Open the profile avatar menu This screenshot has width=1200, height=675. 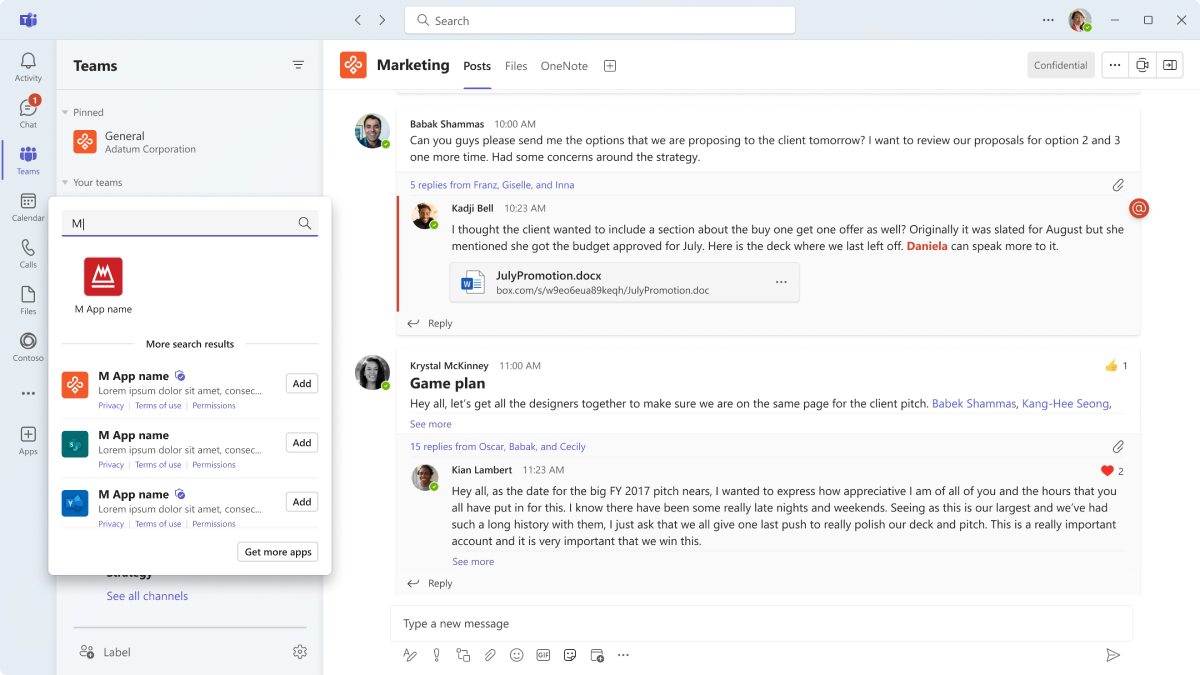click(x=1080, y=20)
